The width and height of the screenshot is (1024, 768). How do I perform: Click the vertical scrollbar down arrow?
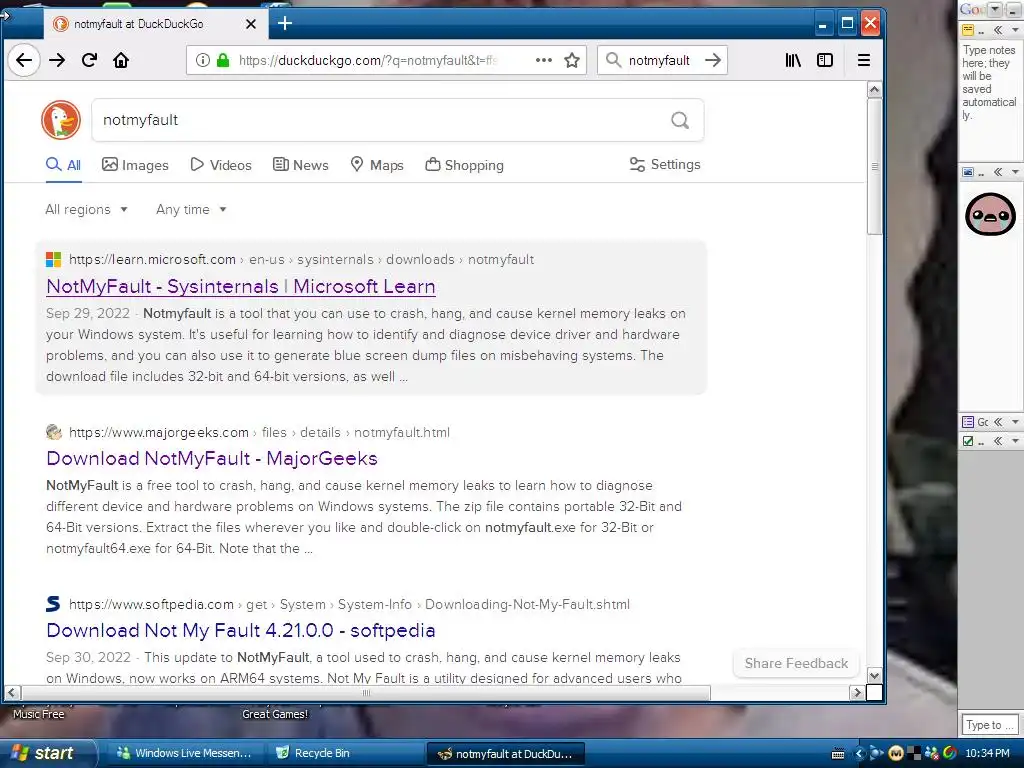[874, 675]
